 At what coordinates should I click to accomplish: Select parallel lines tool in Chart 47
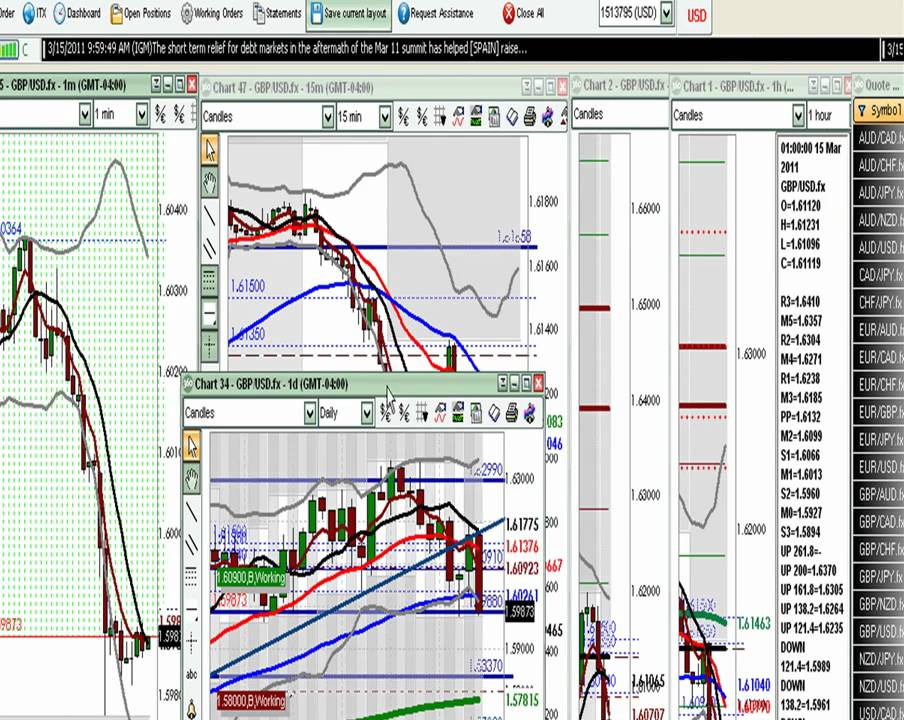[x=209, y=248]
